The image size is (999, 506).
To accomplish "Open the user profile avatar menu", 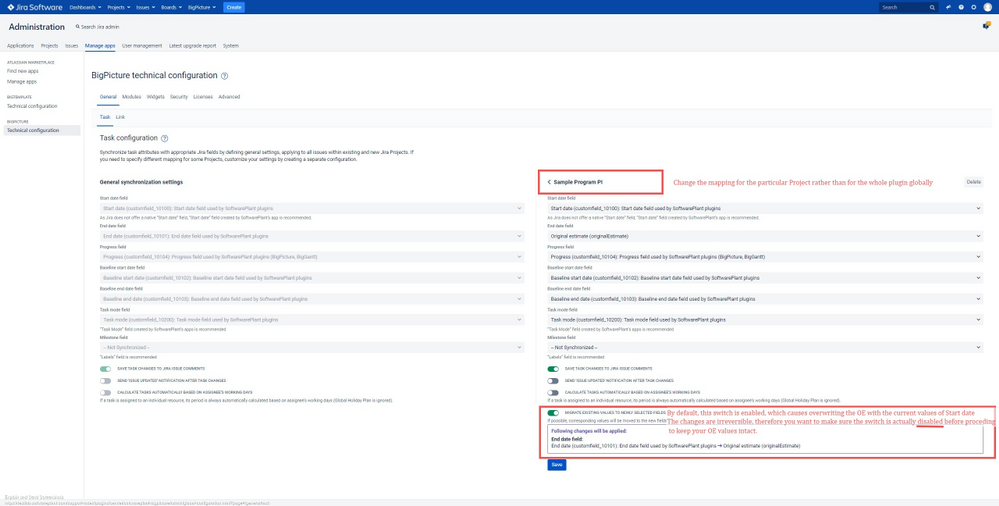I will tap(988, 7).
